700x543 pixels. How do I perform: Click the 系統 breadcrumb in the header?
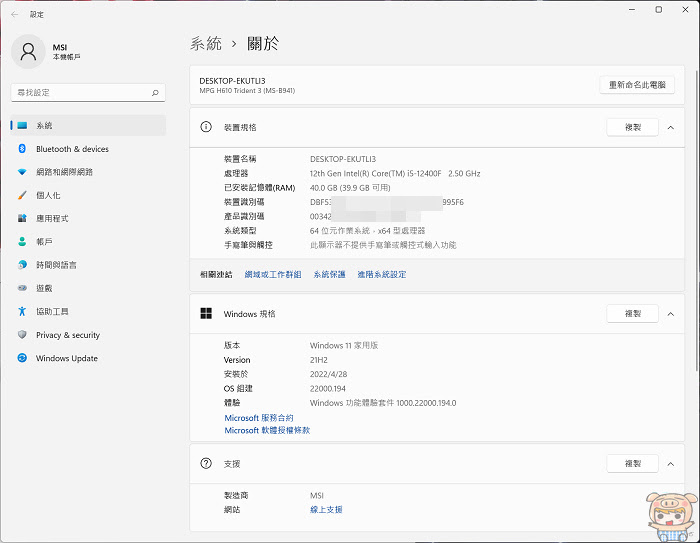pyautogui.click(x=206, y=43)
